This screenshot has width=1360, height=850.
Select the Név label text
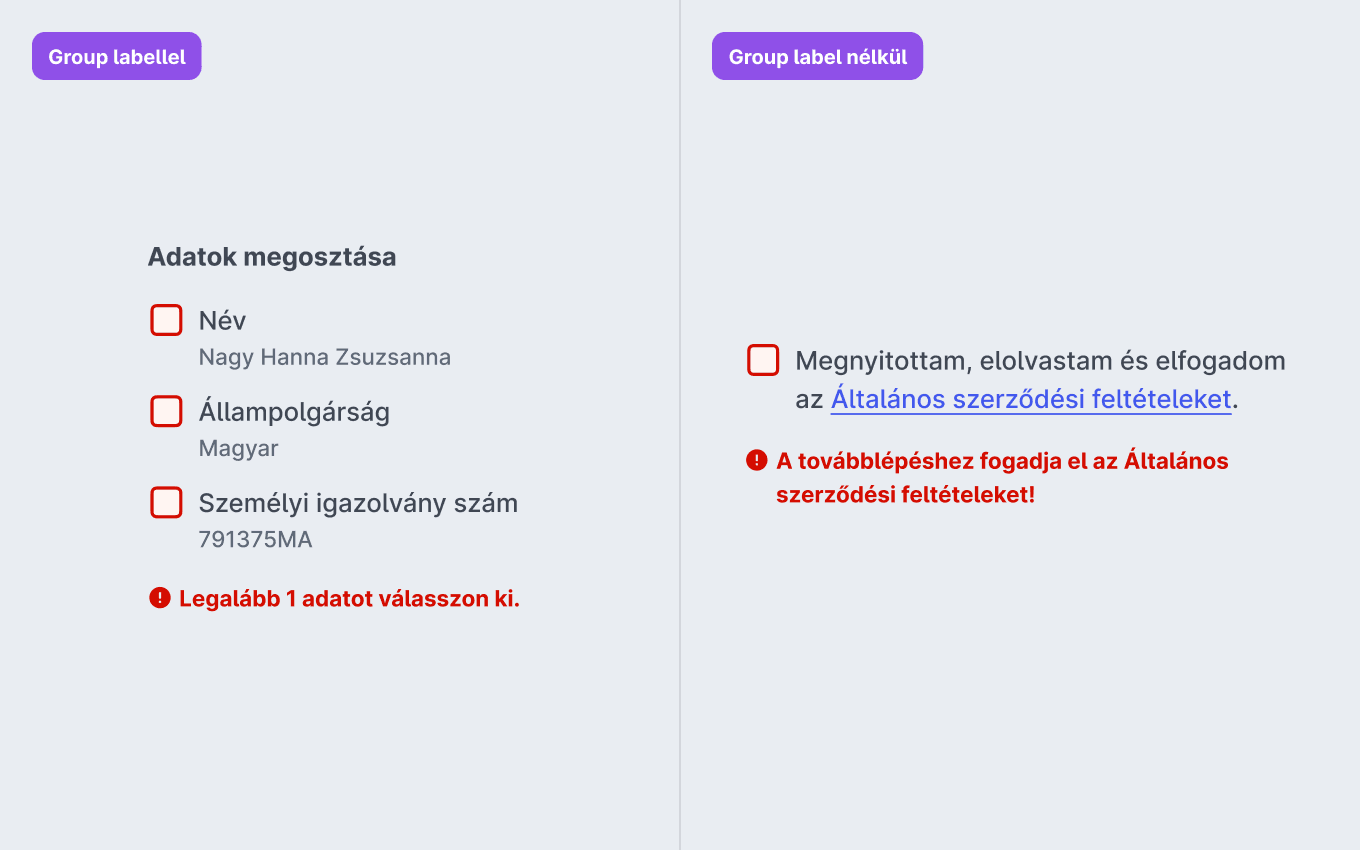222,321
